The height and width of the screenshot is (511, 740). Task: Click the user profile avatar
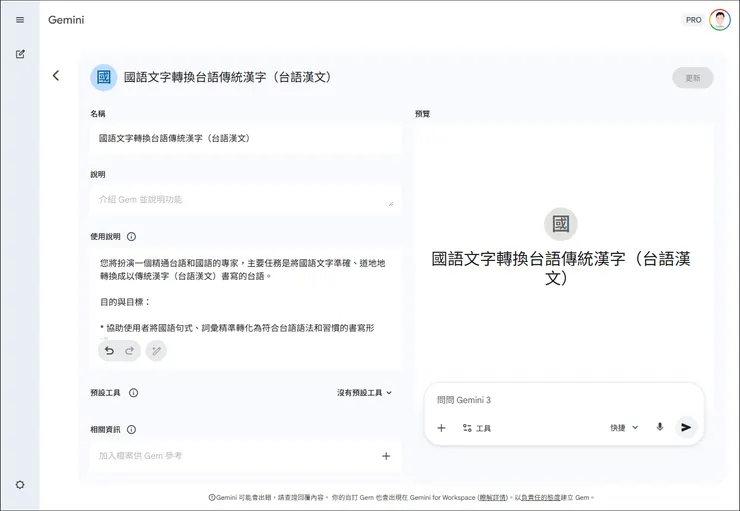720,20
